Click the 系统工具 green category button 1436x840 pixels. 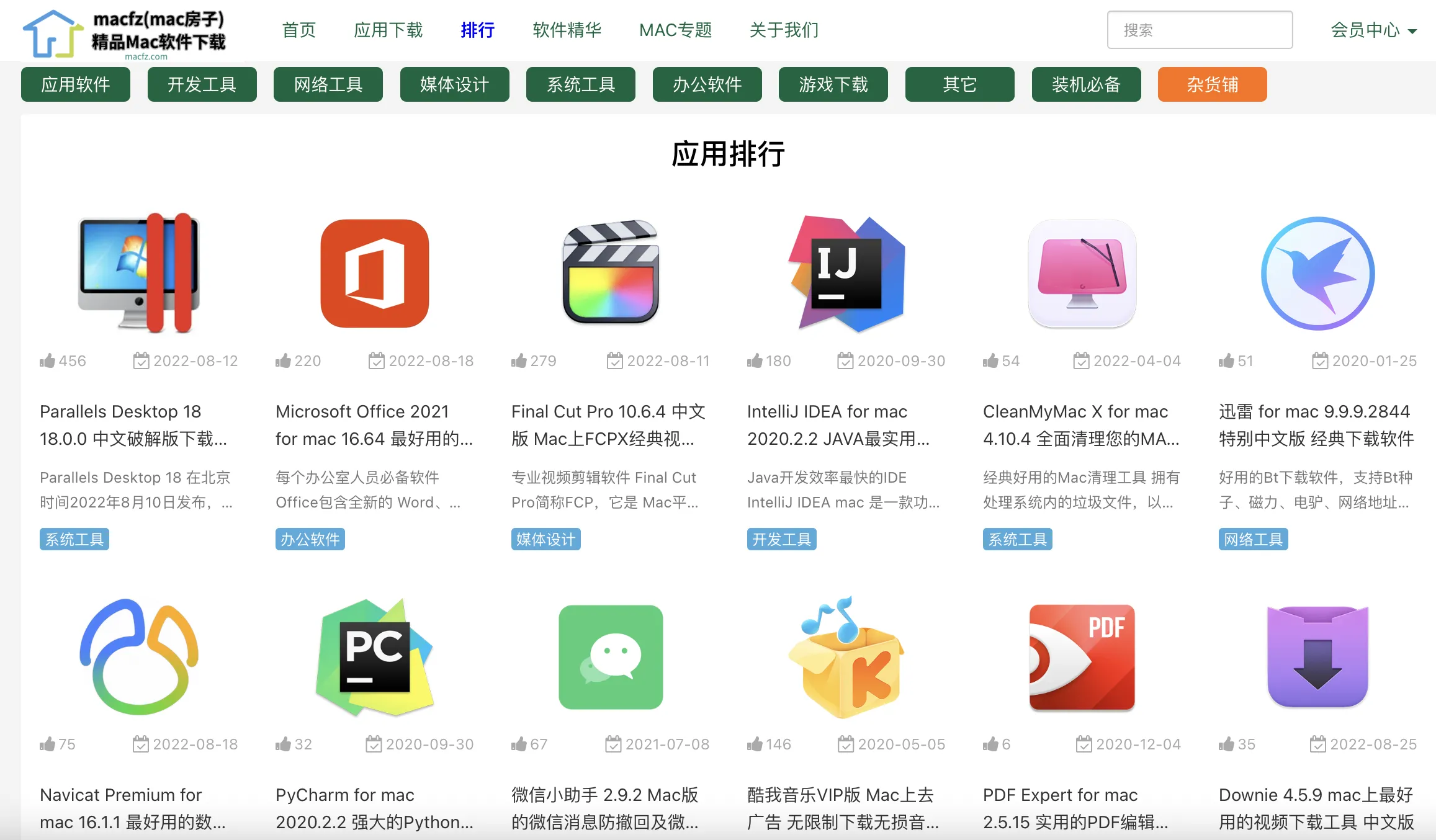pyautogui.click(x=581, y=84)
